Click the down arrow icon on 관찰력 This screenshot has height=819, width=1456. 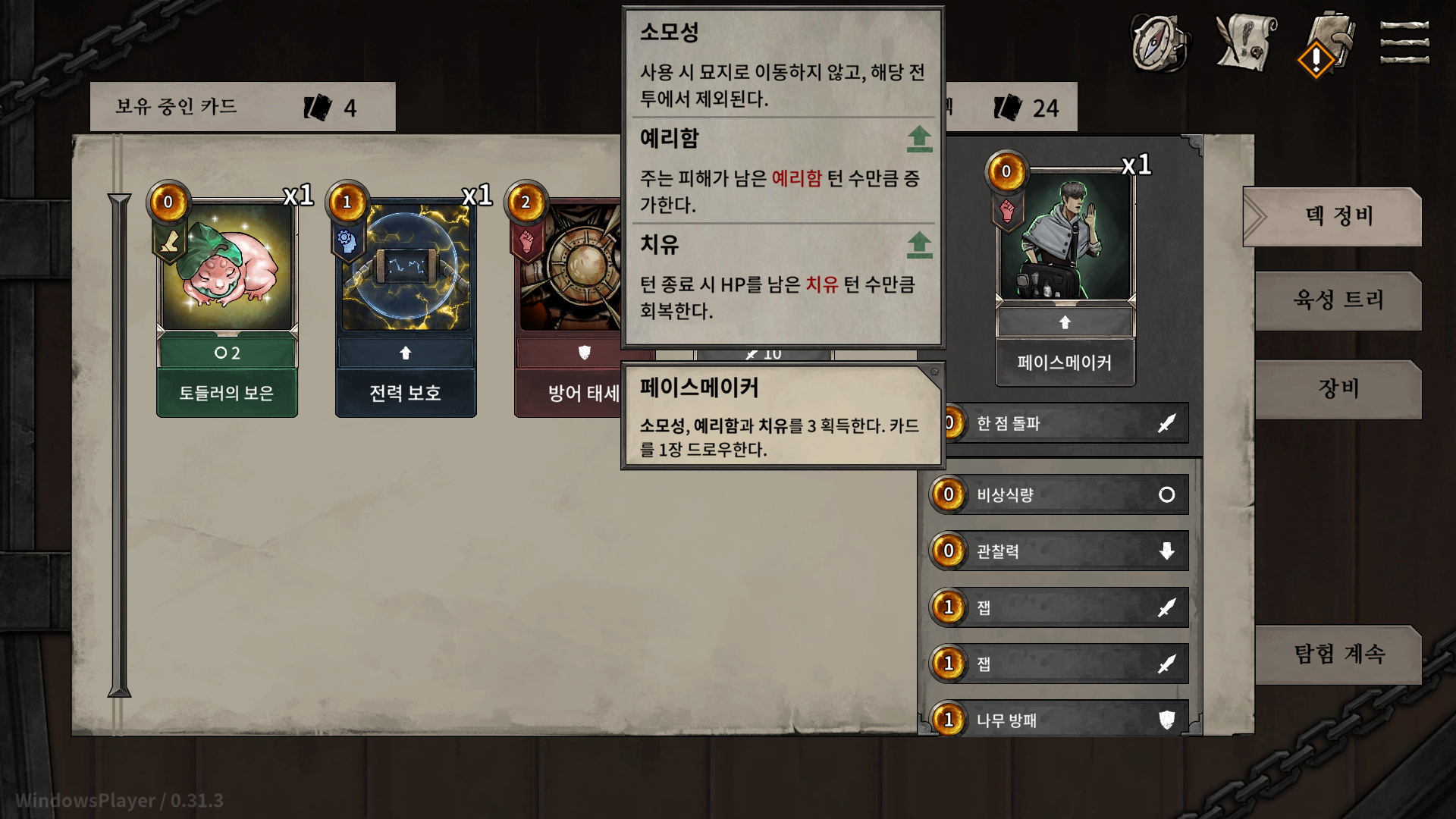point(1166,551)
